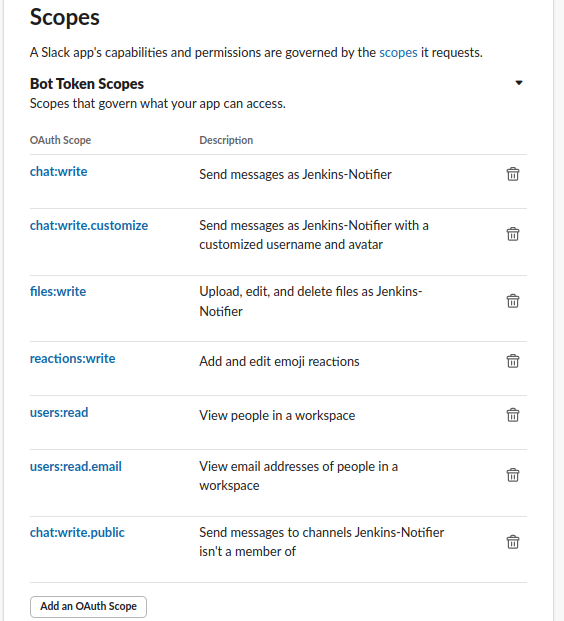Open the scopes documentation link
The height and width of the screenshot is (621, 564).
398,53
